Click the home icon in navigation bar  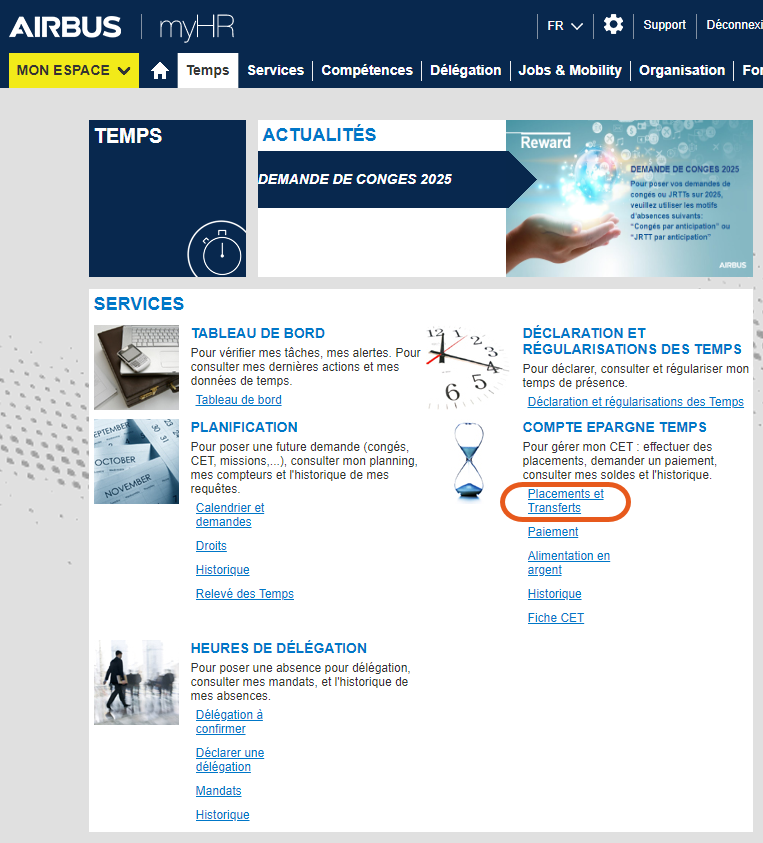point(160,70)
